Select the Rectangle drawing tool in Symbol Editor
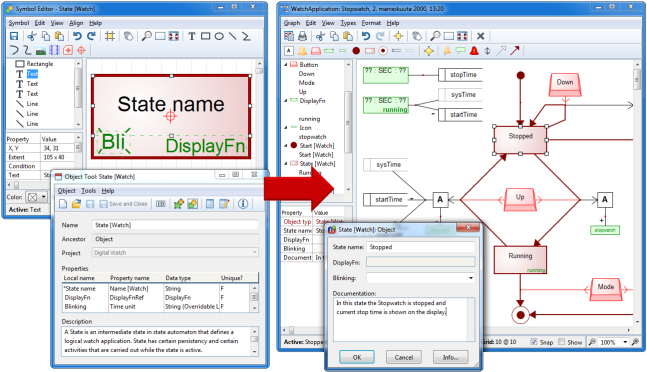Image resolution: width=647 pixels, height=372 pixels. pyautogui.click(x=205, y=36)
